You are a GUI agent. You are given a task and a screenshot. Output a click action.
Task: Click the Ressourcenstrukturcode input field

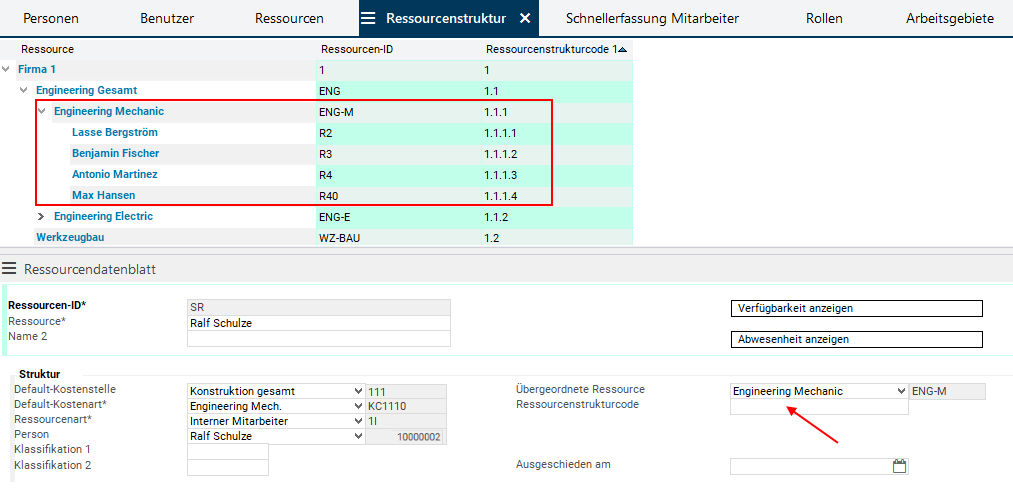[818, 407]
